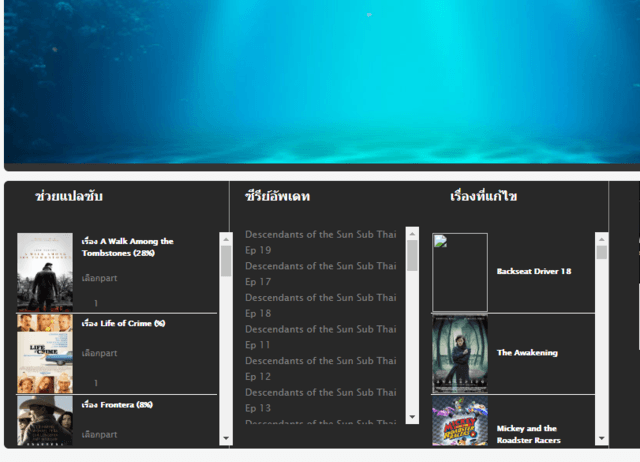Click the broken Backseat Driver 18 thumbnail
This screenshot has width=640, height=462.
tap(460, 272)
